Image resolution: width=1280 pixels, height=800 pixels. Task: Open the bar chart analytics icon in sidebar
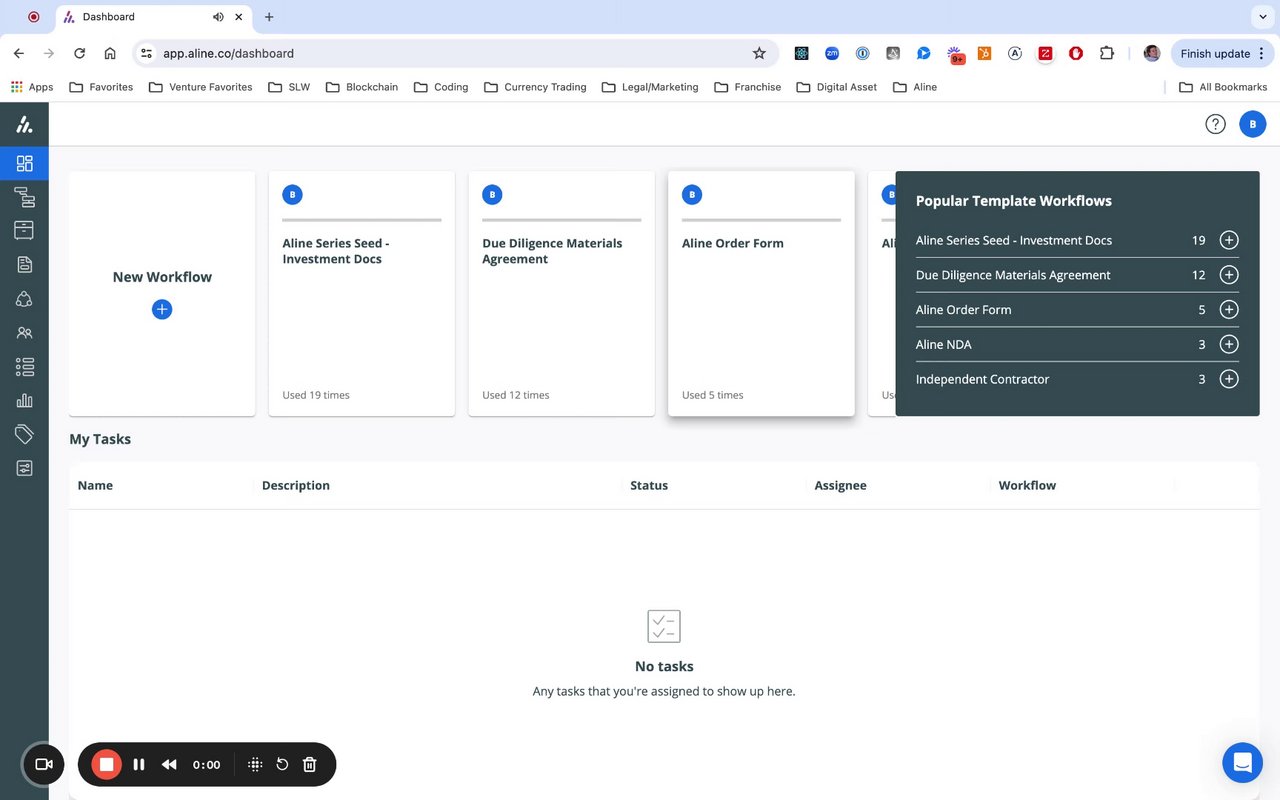pos(24,400)
